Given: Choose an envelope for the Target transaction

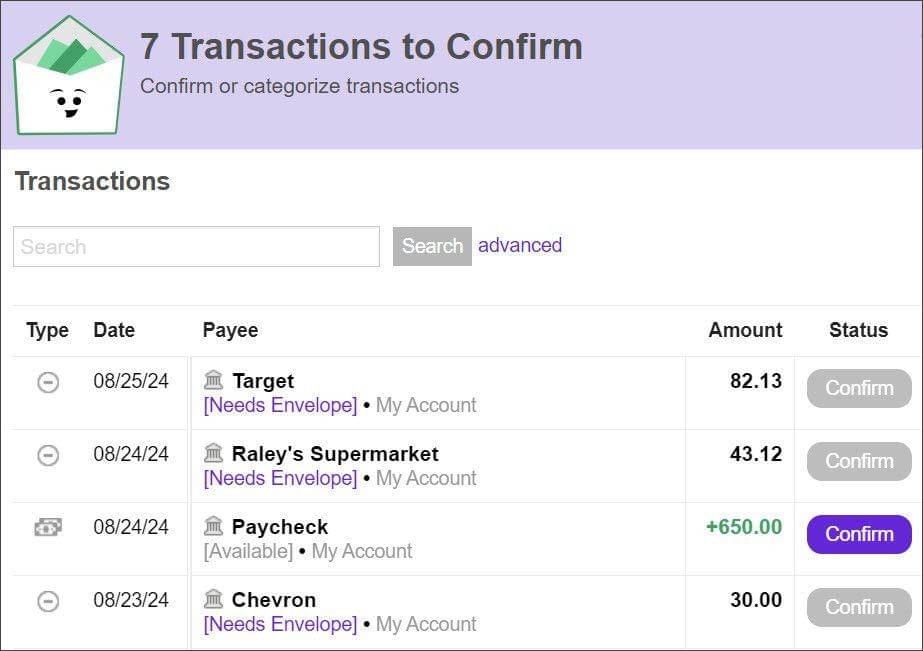Looking at the screenshot, I should pyautogui.click(x=280, y=405).
